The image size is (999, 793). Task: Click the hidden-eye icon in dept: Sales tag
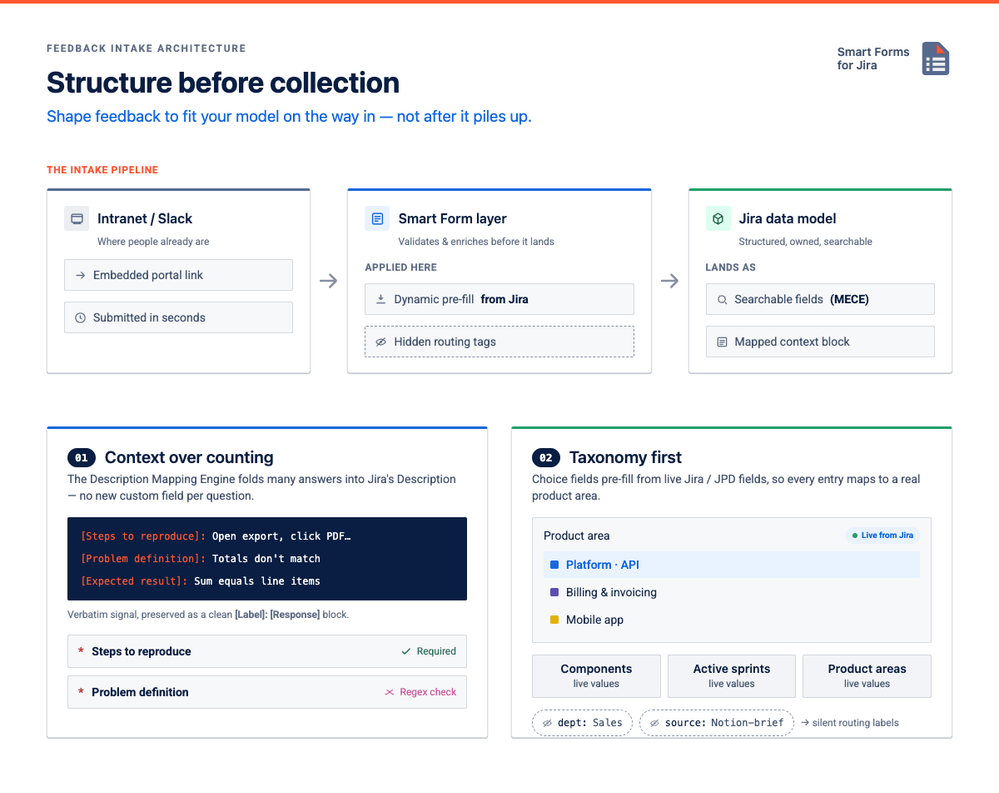tap(547, 723)
